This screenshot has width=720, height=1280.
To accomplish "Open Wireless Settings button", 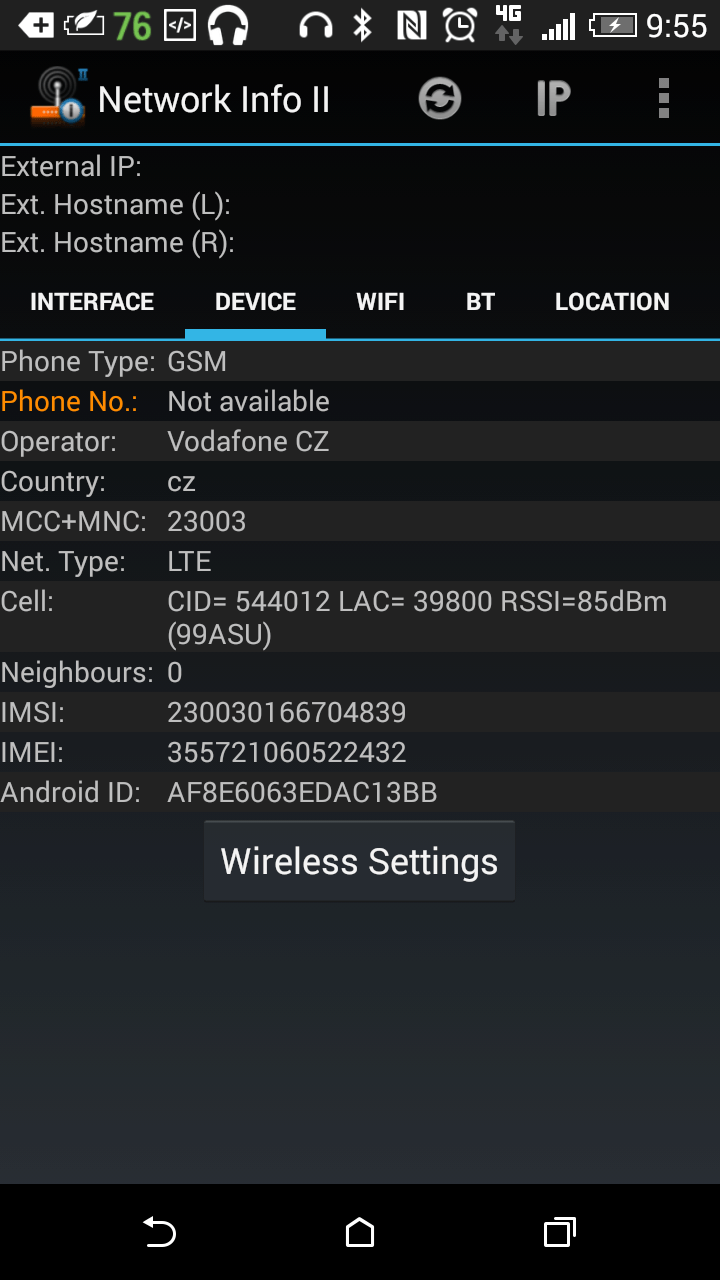I will [x=360, y=861].
